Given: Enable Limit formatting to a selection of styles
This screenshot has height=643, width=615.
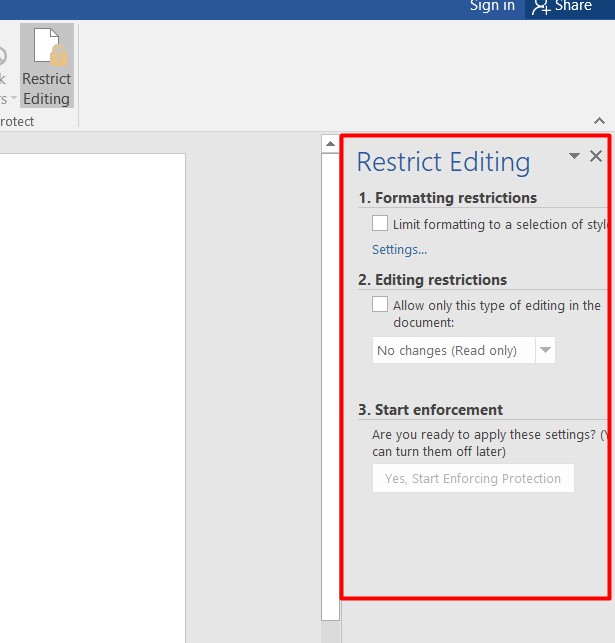Looking at the screenshot, I should (x=380, y=224).
